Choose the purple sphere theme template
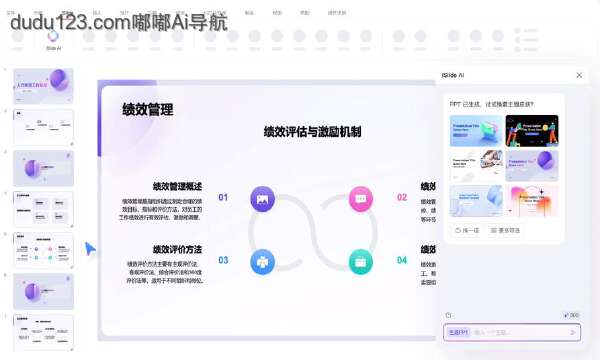600x360 pixels. 532,166
